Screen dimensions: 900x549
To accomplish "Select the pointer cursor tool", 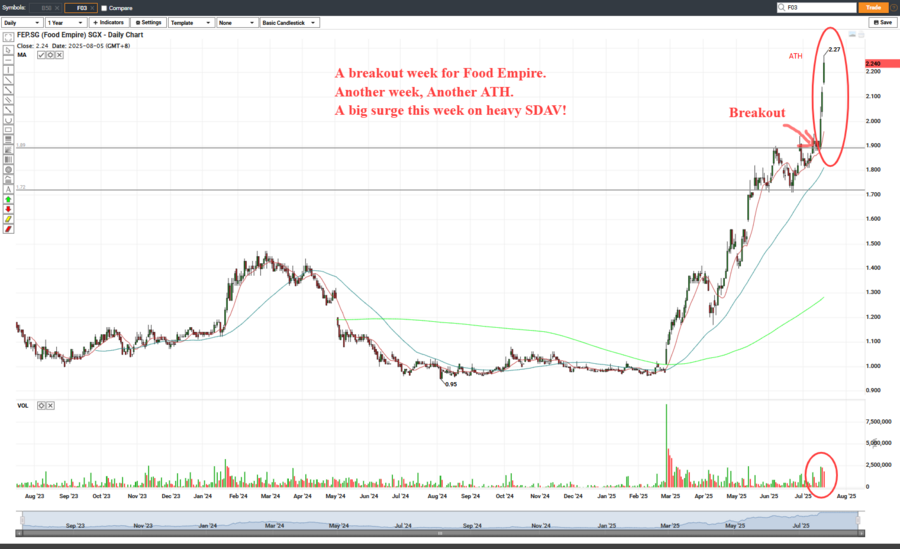I will pyautogui.click(x=8, y=51).
